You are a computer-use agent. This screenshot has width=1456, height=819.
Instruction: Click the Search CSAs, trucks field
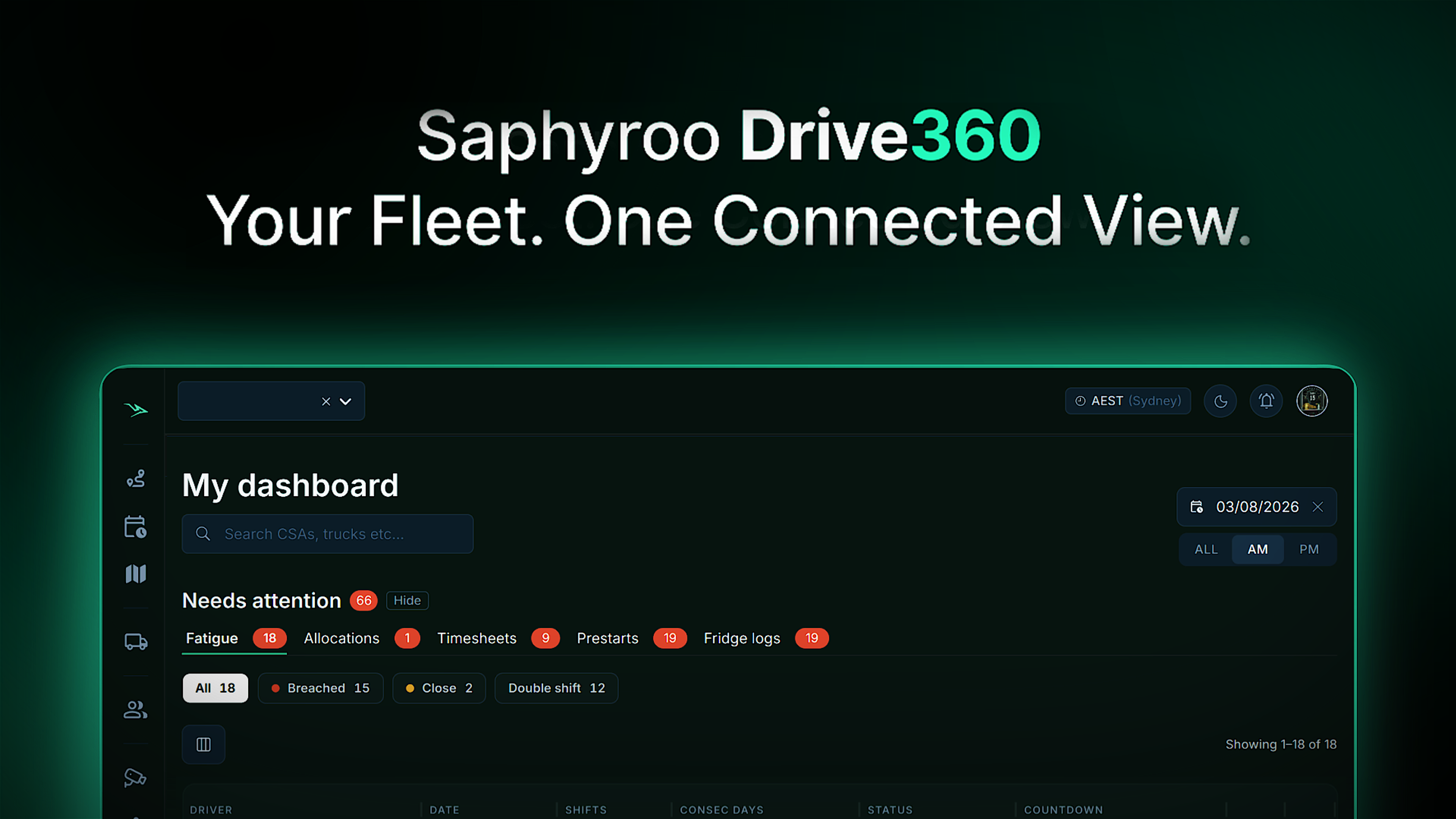[x=327, y=533]
